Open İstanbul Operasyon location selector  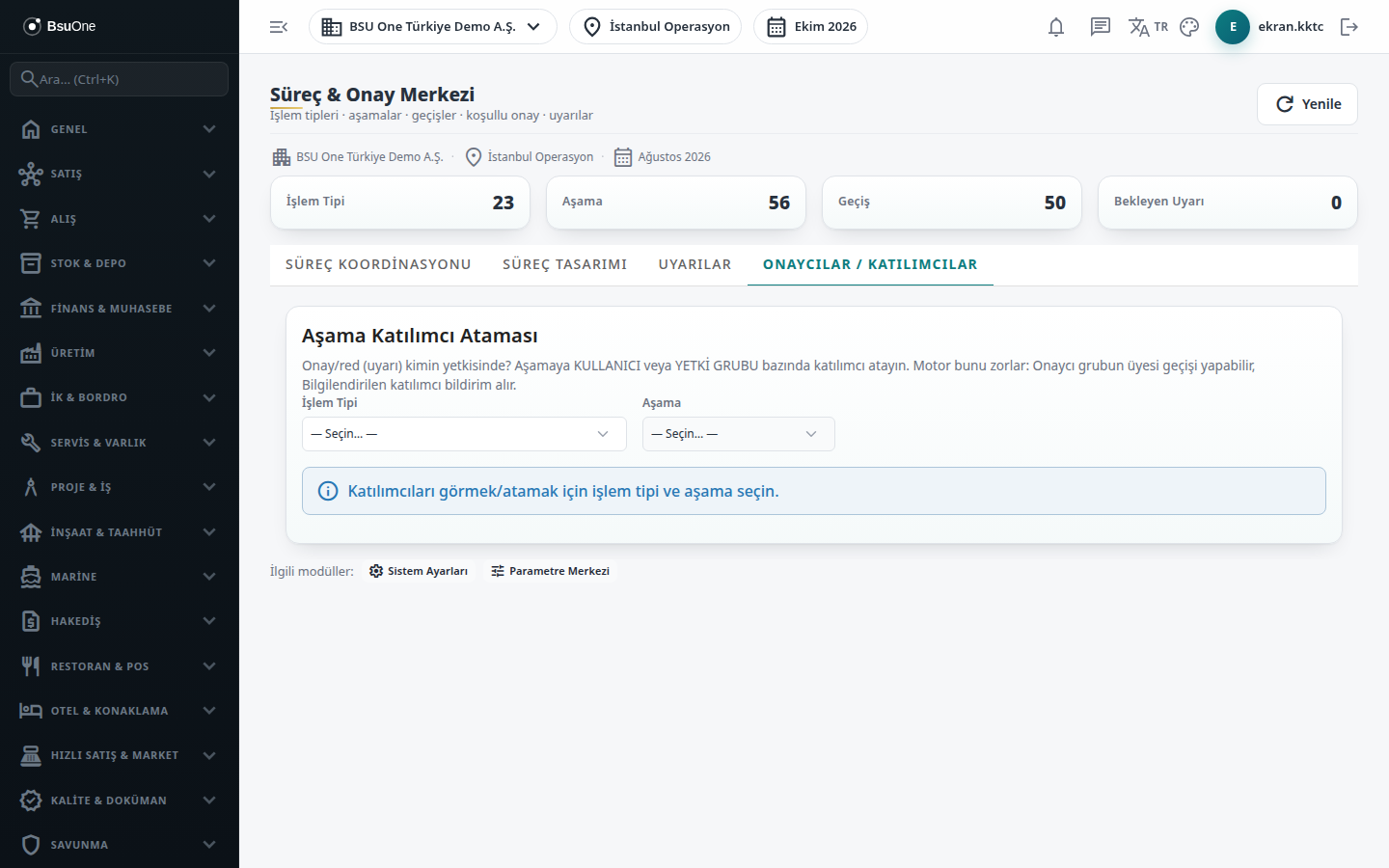click(656, 27)
